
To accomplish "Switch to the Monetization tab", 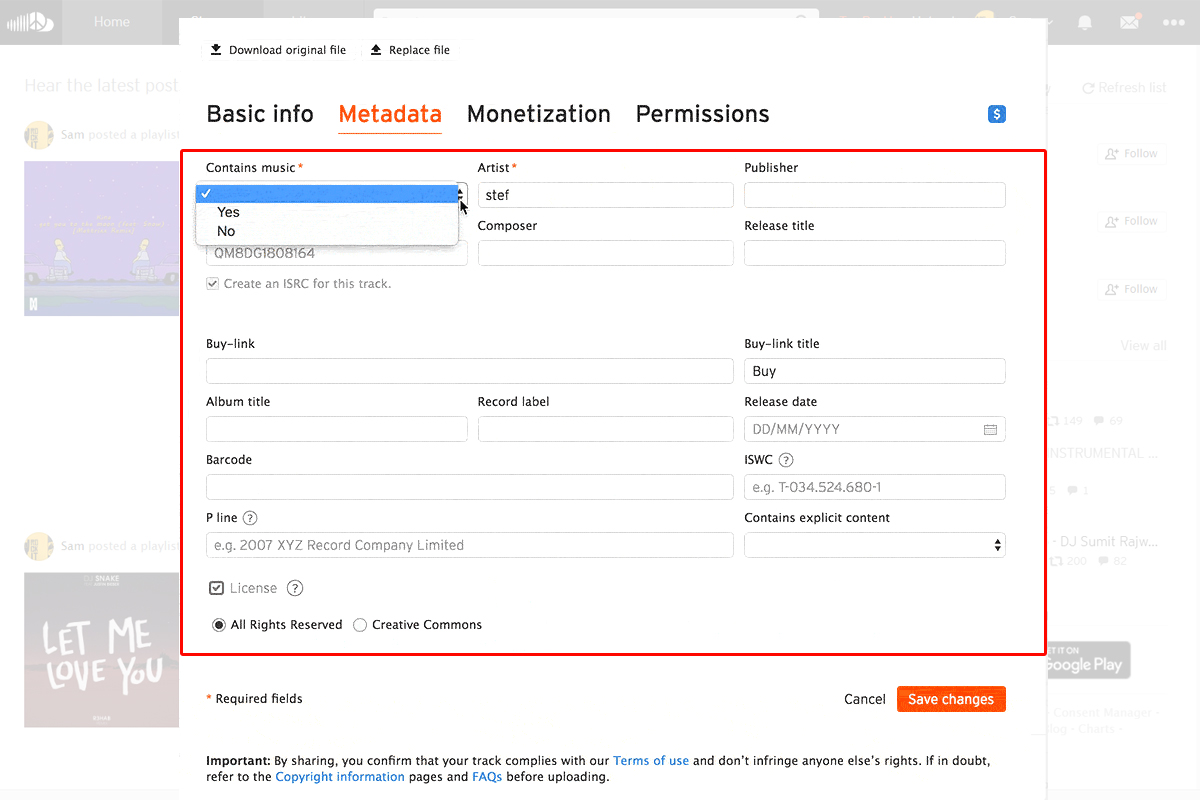I will 539,114.
